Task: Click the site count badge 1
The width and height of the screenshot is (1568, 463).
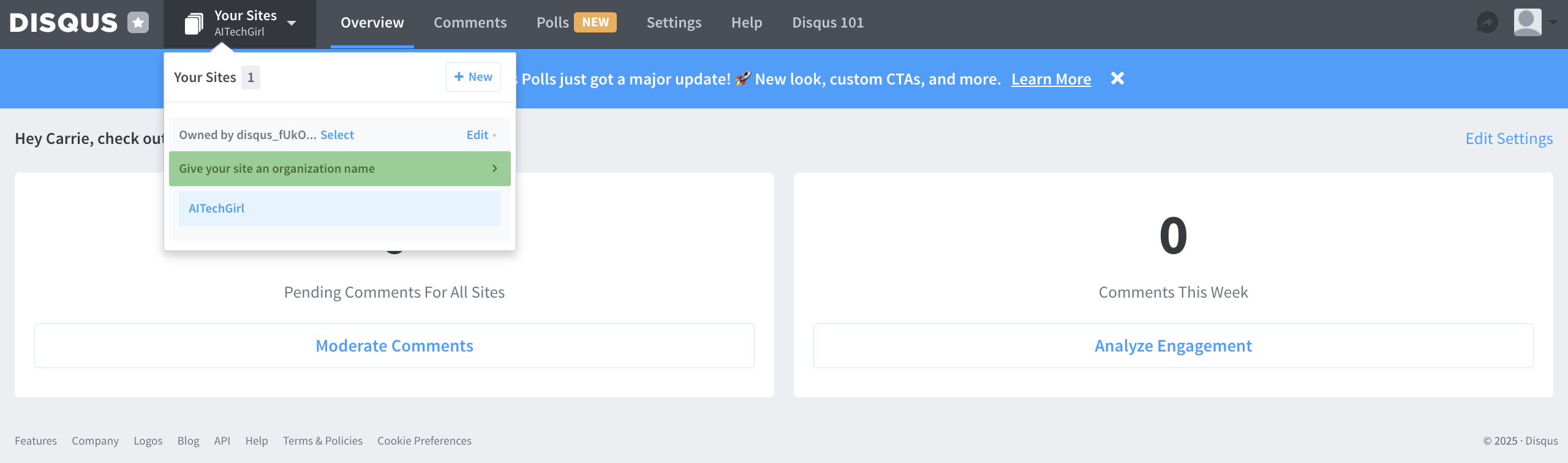Action: point(251,78)
